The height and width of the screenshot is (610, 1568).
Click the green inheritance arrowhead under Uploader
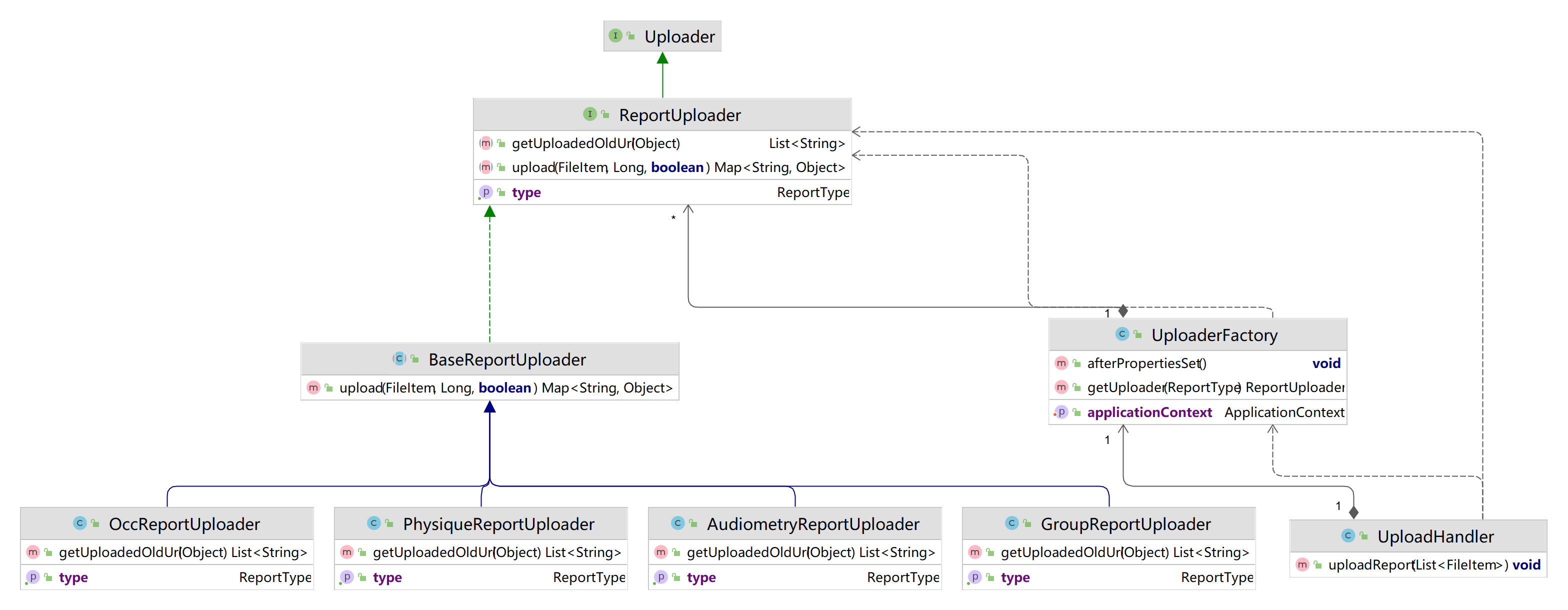pos(663,58)
